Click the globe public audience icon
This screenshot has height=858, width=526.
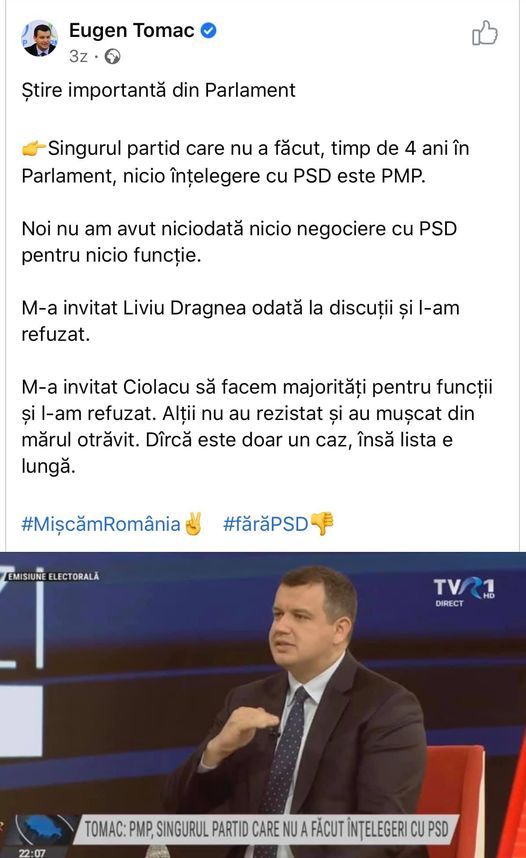(x=112, y=56)
